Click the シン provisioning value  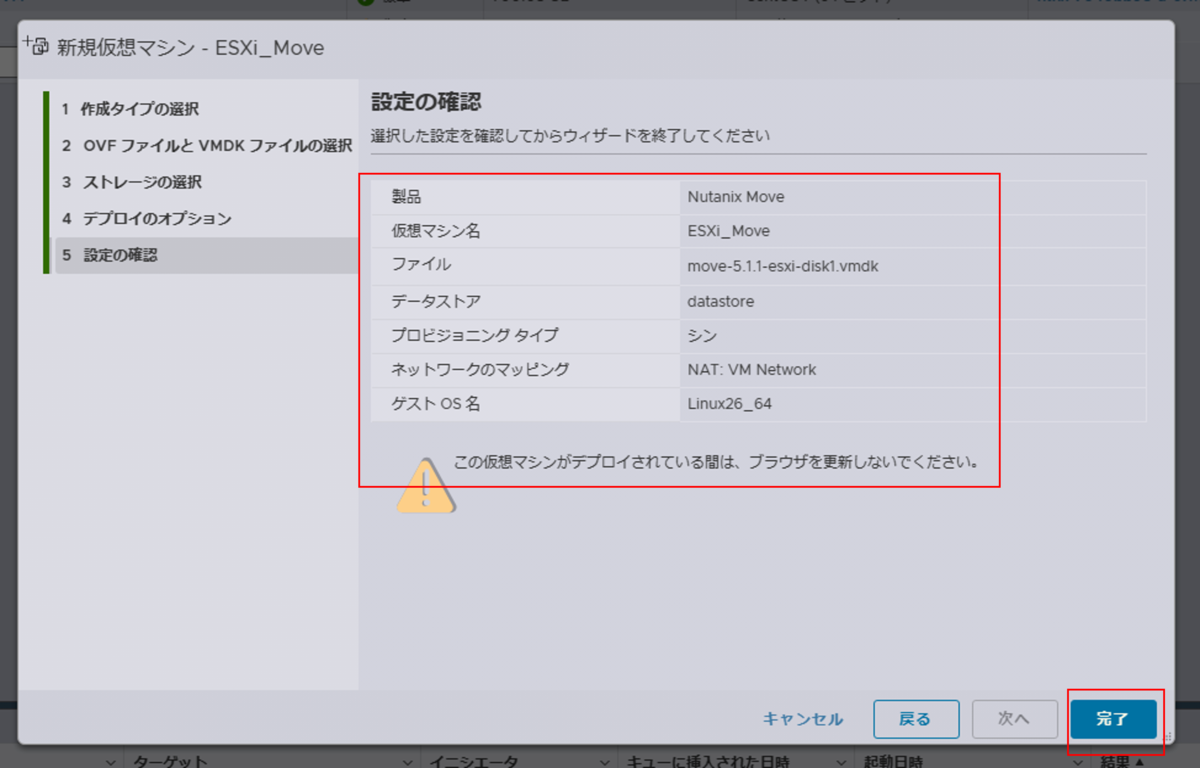pyautogui.click(x=702, y=335)
